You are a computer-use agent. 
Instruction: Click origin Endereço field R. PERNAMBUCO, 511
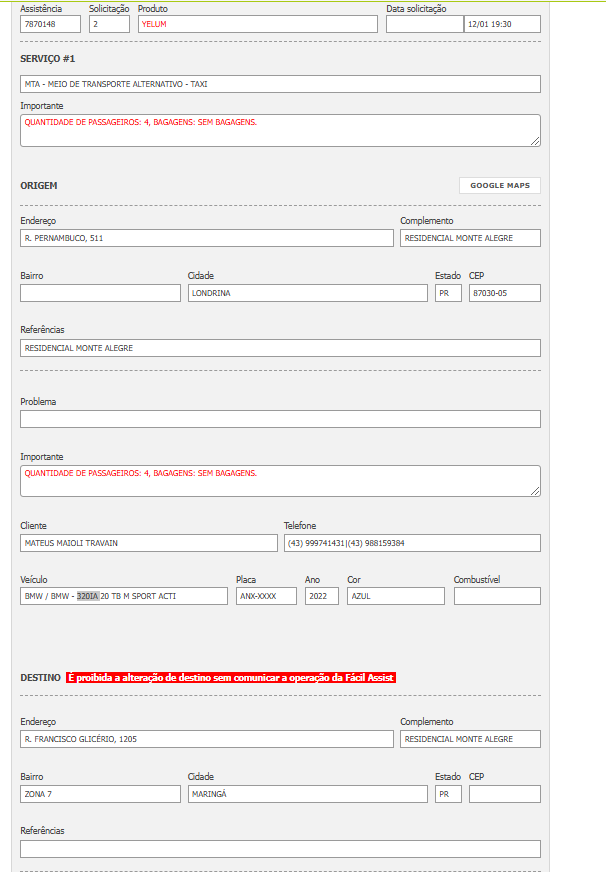(x=207, y=238)
